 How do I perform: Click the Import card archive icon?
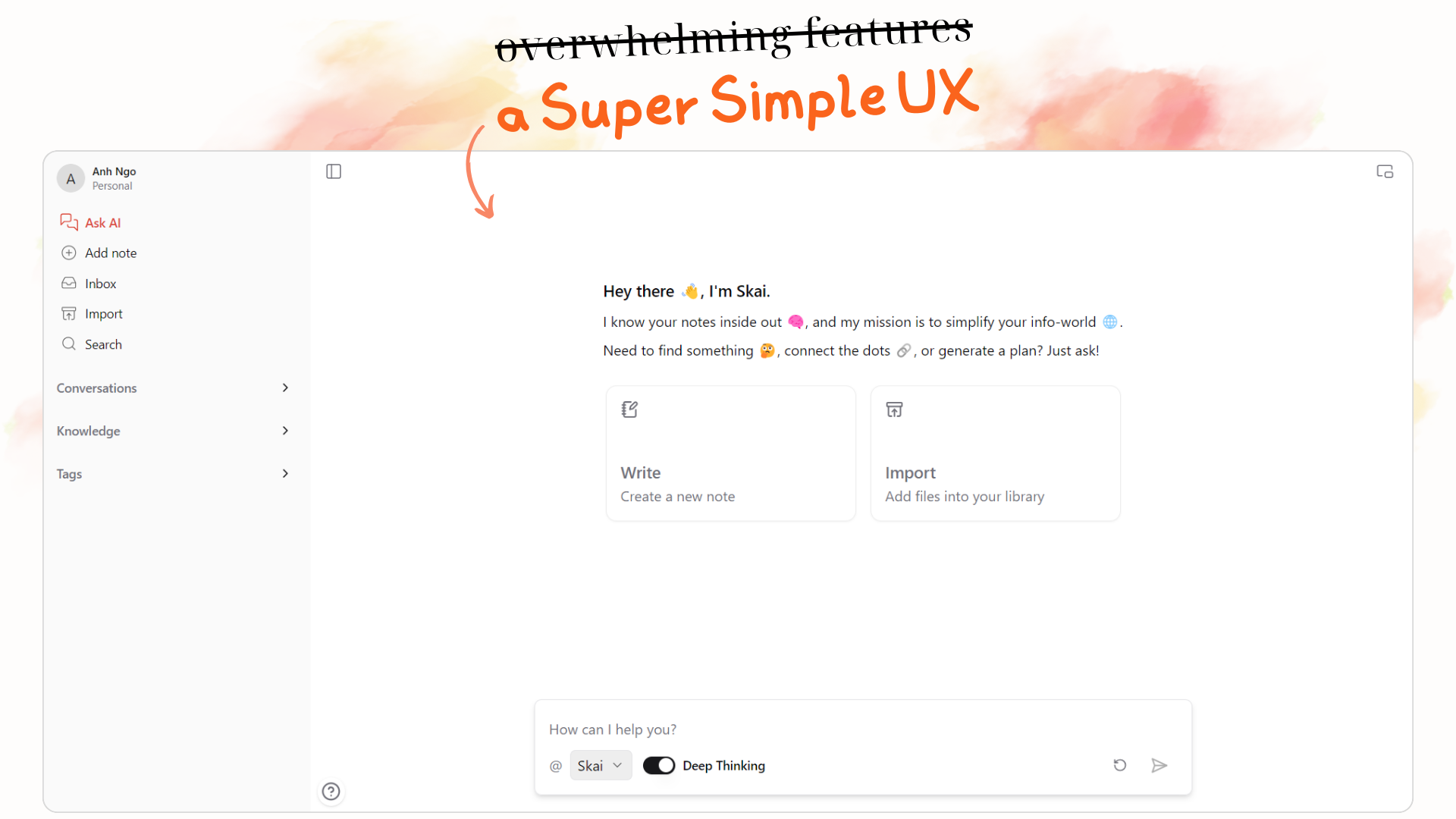[894, 408]
